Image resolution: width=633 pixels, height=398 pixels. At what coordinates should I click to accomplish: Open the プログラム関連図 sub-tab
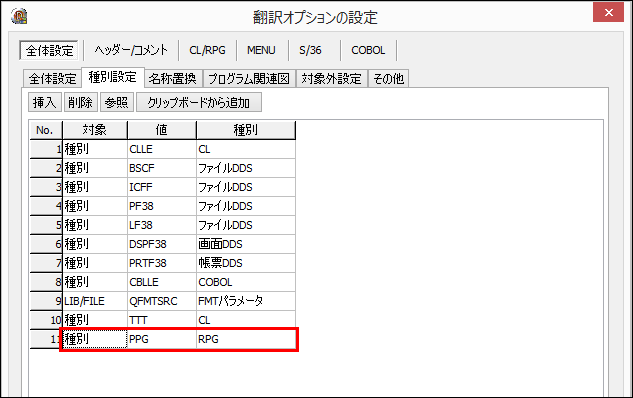pyautogui.click(x=249, y=79)
